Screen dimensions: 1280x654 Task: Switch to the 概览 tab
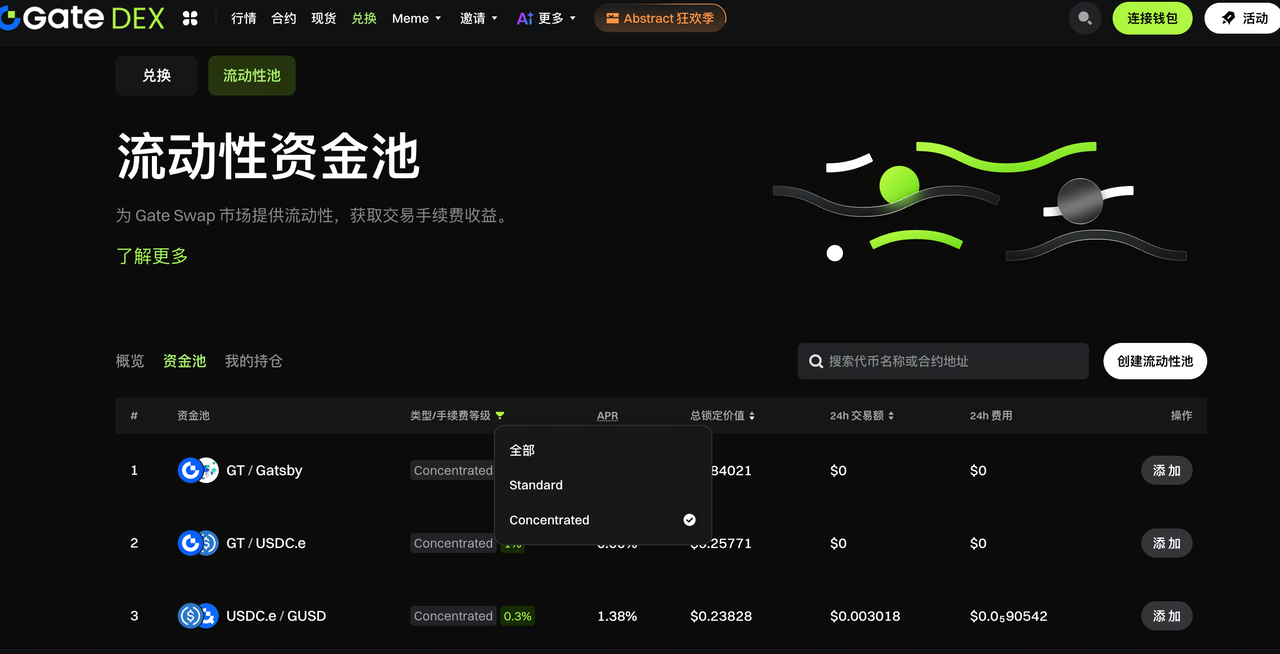coord(130,361)
